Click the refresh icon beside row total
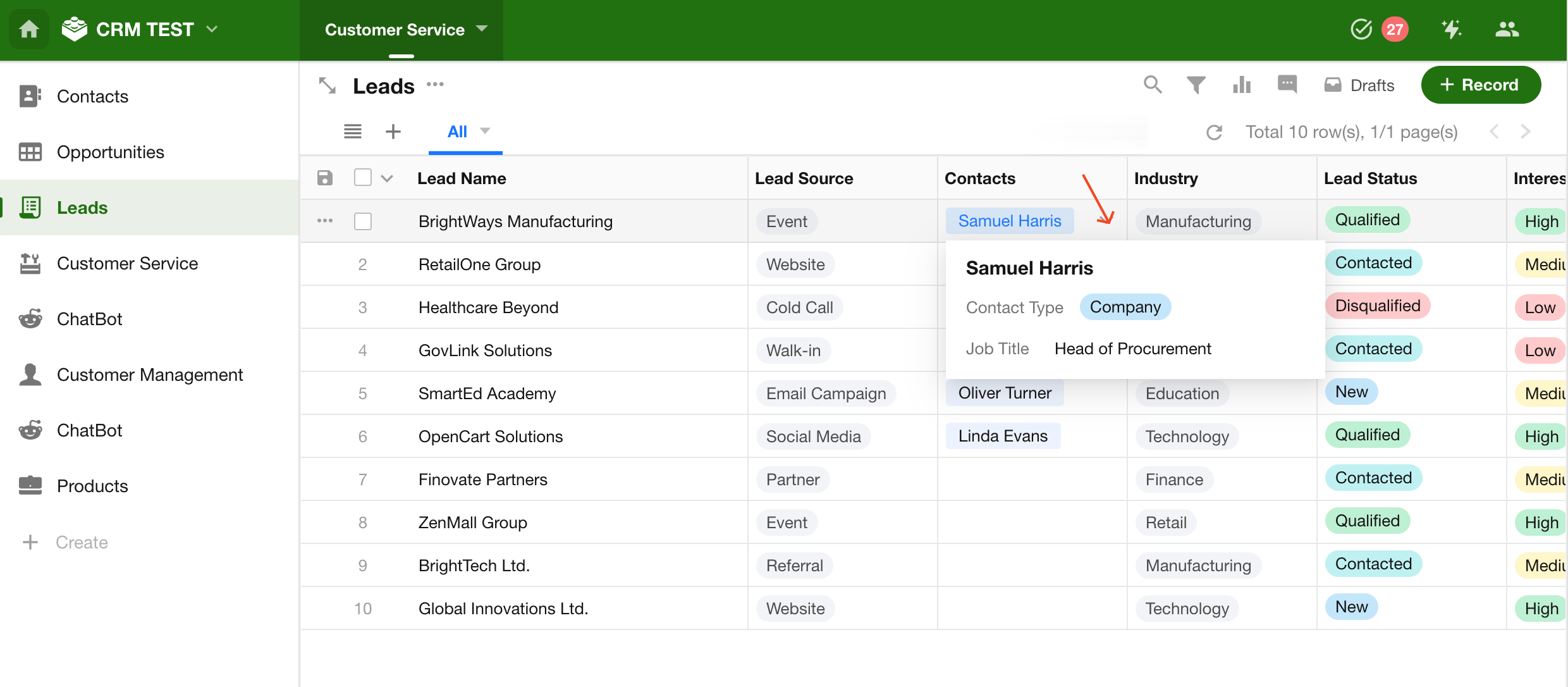1568x687 pixels. pyautogui.click(x=1214, y=132)
